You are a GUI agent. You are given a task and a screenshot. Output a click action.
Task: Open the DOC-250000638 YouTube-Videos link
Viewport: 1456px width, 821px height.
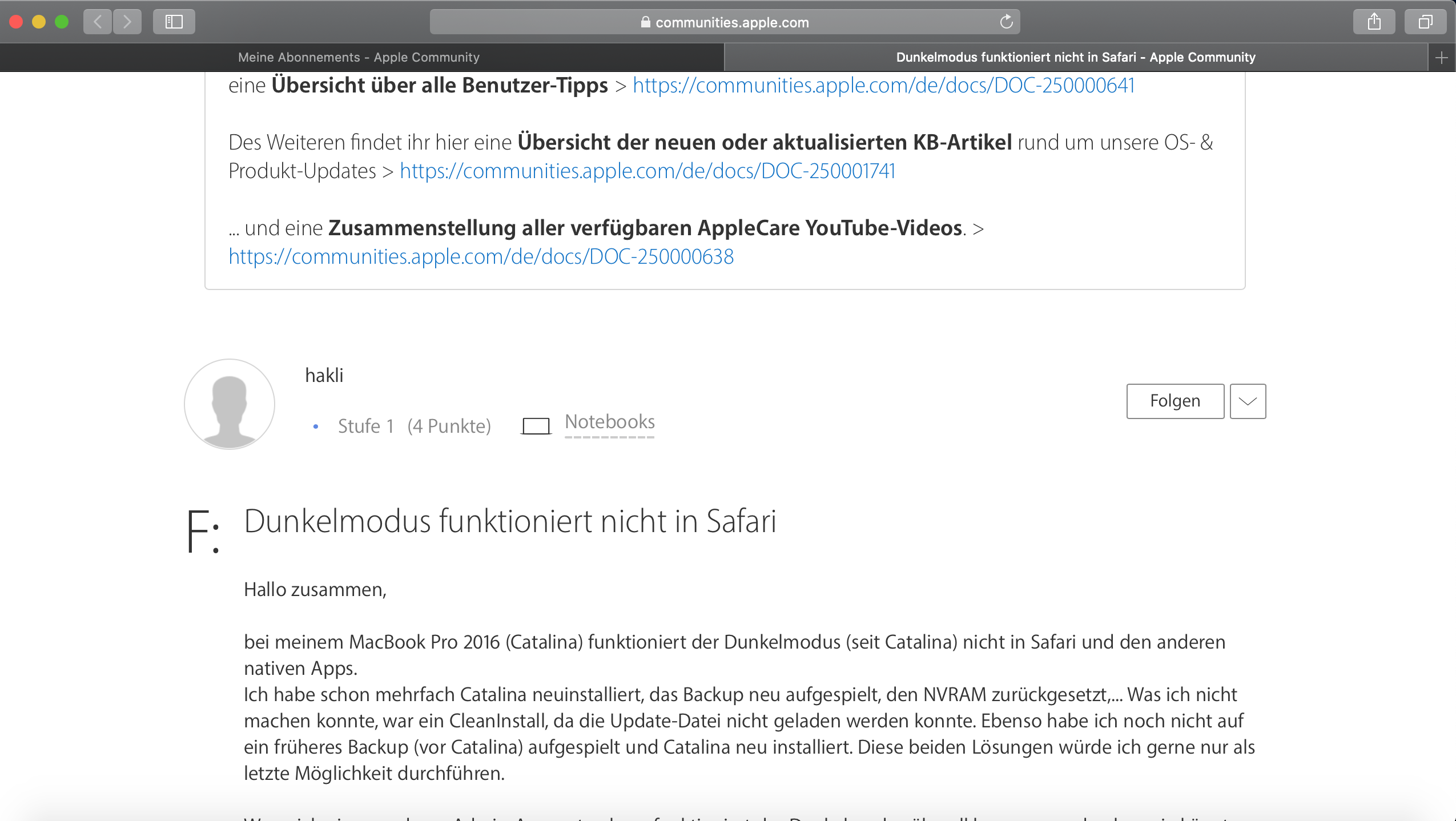click(481, 256)
